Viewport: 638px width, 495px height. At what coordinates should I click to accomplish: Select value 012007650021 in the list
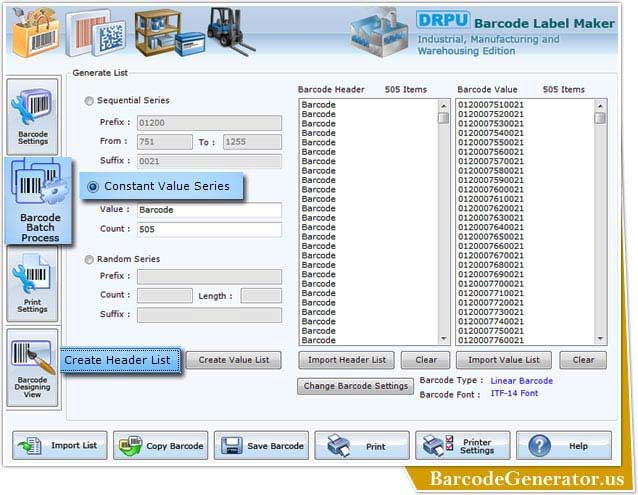491,237
